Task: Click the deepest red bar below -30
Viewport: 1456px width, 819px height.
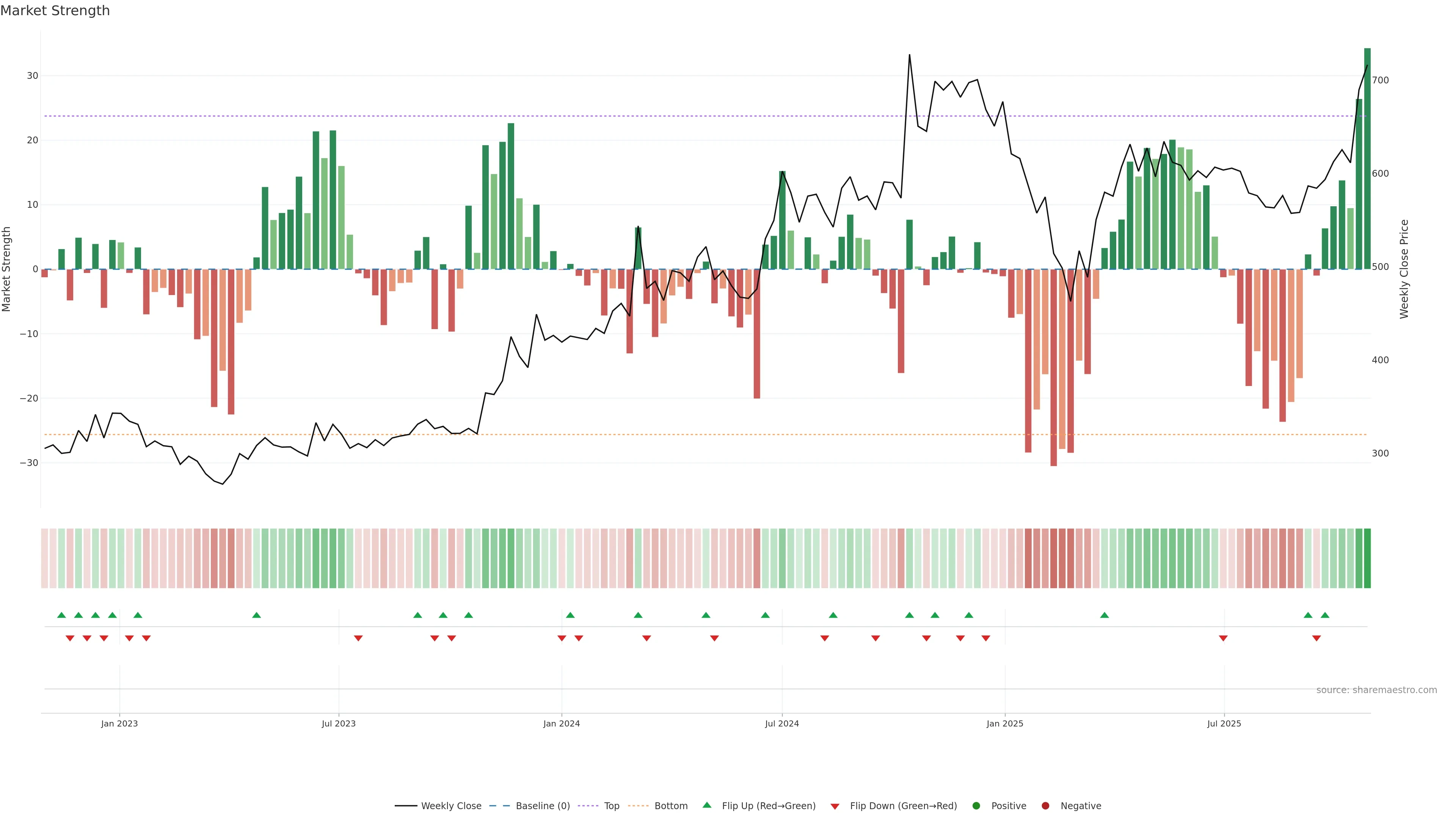Action: click(1054, 367)
